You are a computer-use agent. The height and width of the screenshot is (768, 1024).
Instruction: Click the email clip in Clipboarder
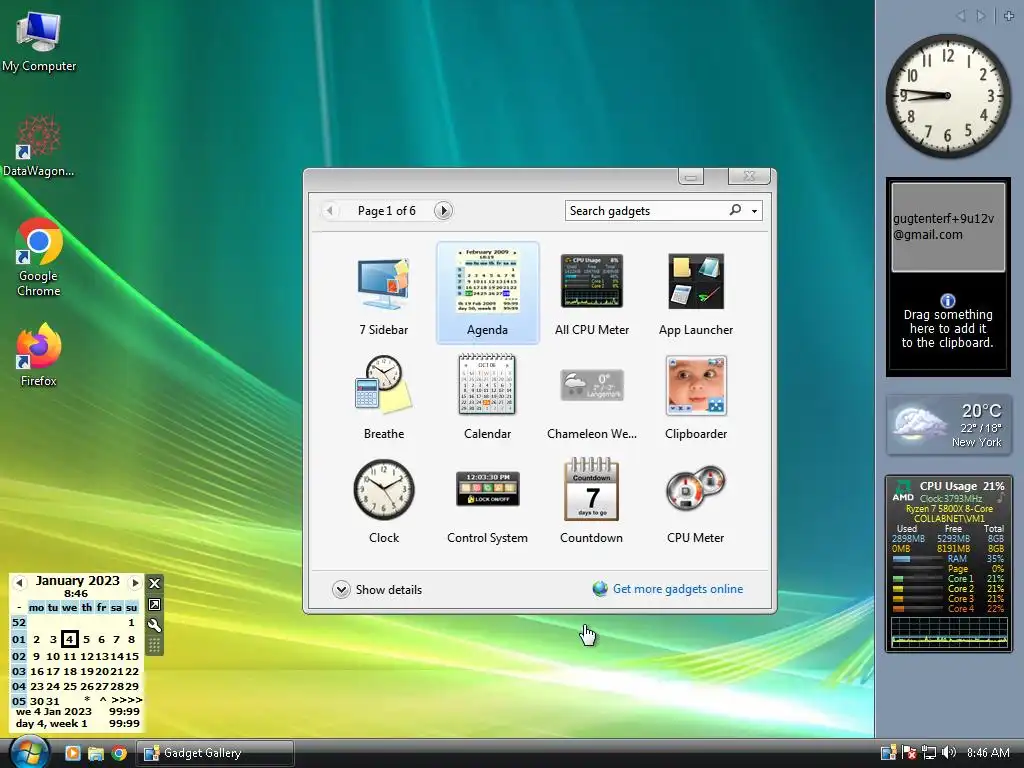pyautogui.click(x=948, y=227)
